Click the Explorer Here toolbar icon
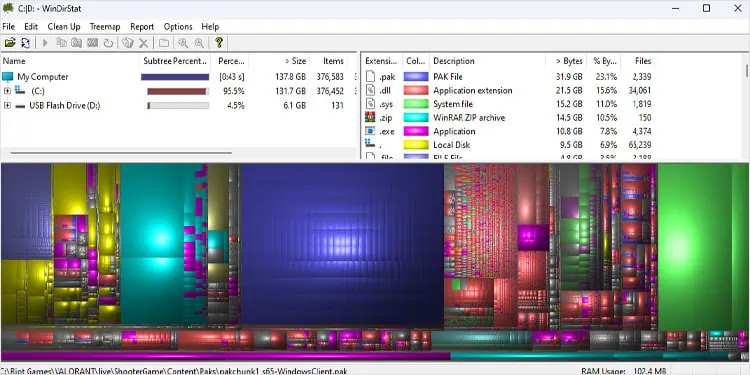Image resolution: width=750 pixels, height=375 pixels. [x=77, y=43]
